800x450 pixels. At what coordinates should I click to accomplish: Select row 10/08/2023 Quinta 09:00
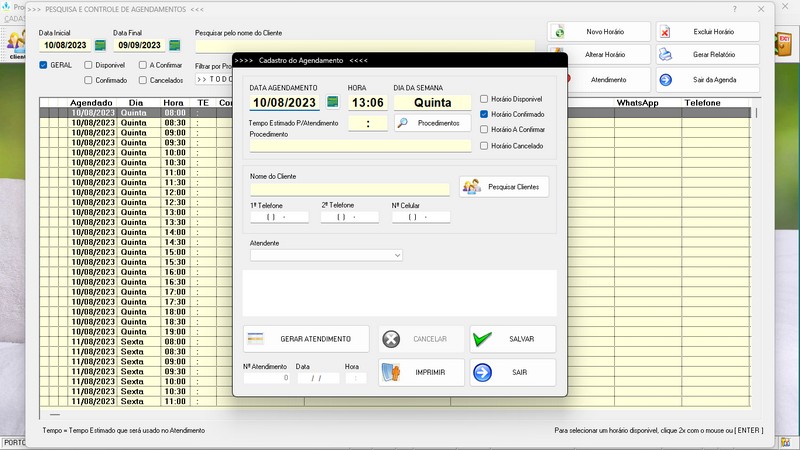[395, 133]
